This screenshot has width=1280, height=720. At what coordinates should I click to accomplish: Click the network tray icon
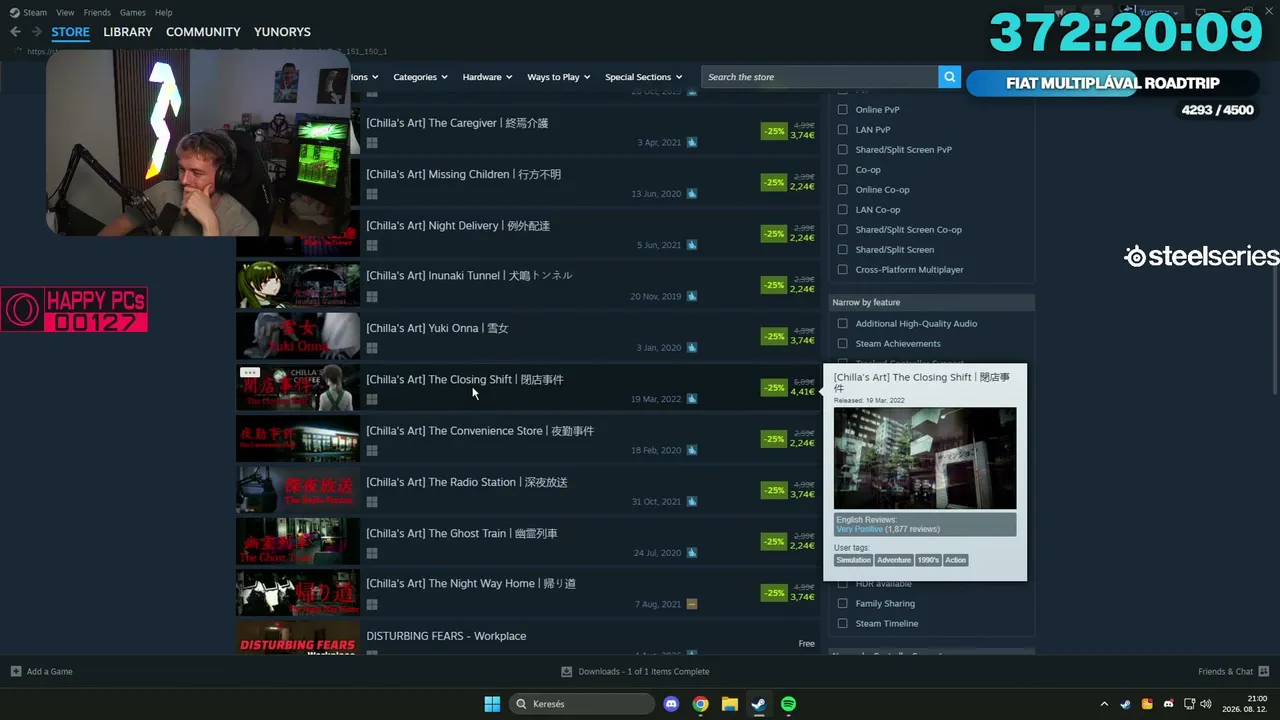[1189, 704]
